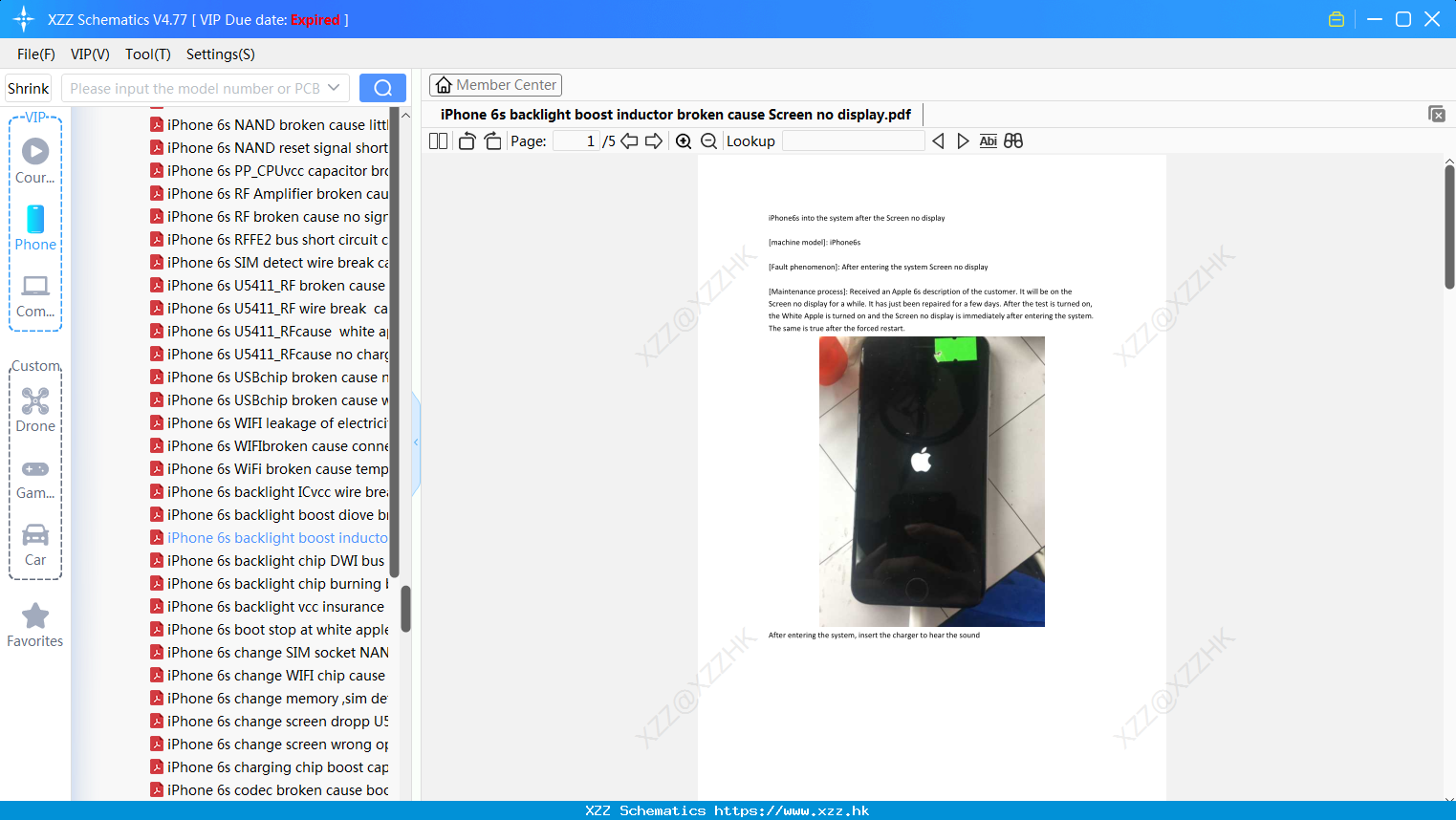The height and width of the screenshot is (820, 1456).
Task: Open iPhone 6s RF Amplifier broken file
Action: [x=270, y=194]
